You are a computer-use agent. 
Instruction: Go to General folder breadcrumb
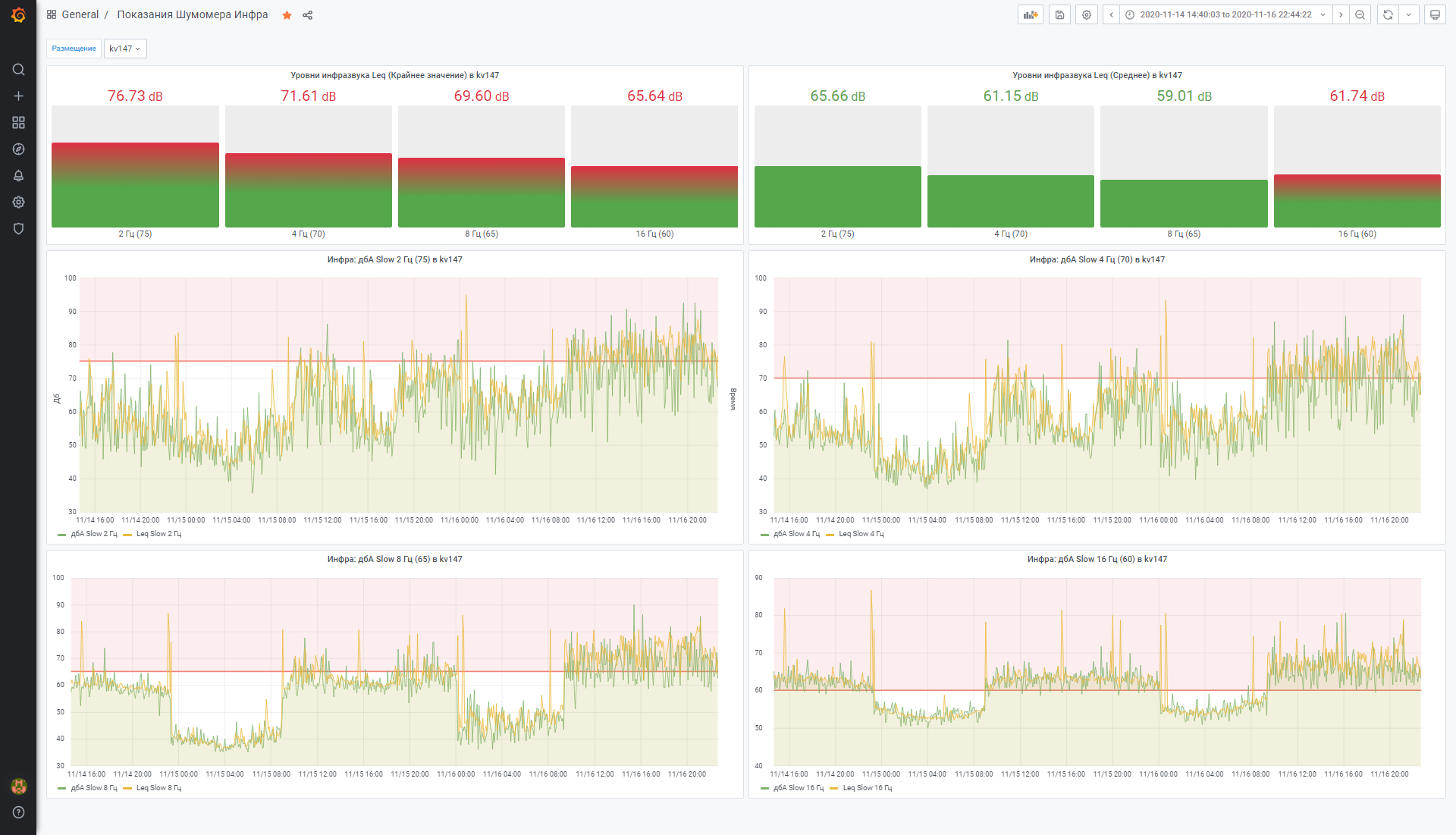(x=80, y=14)
